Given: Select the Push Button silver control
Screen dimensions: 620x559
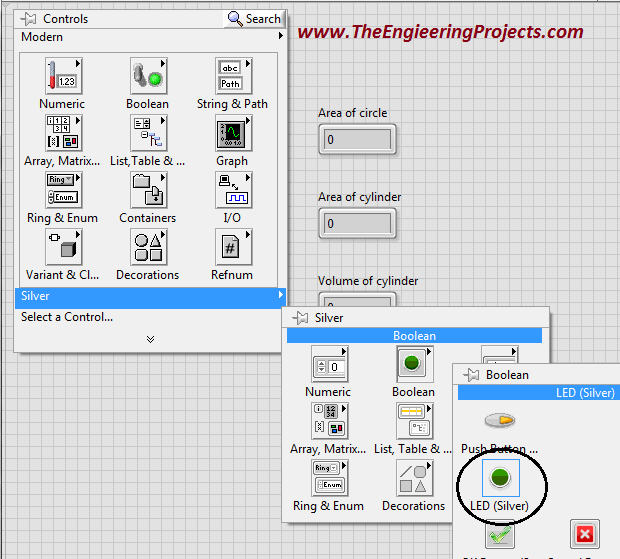Looking at the screenshot, I should coord(500,421).
